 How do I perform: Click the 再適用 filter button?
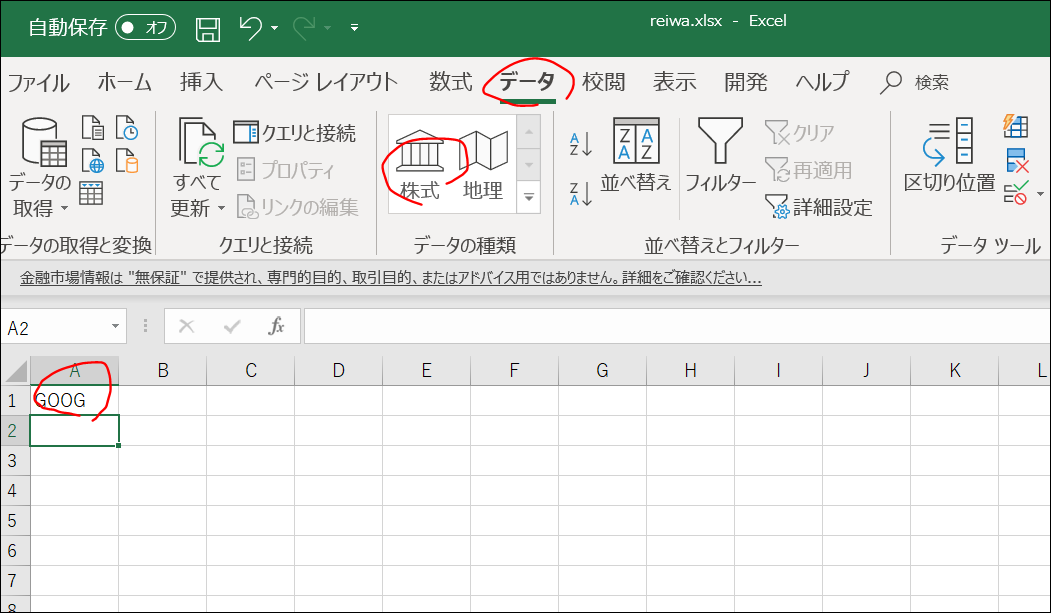click(x=810, y=170)
